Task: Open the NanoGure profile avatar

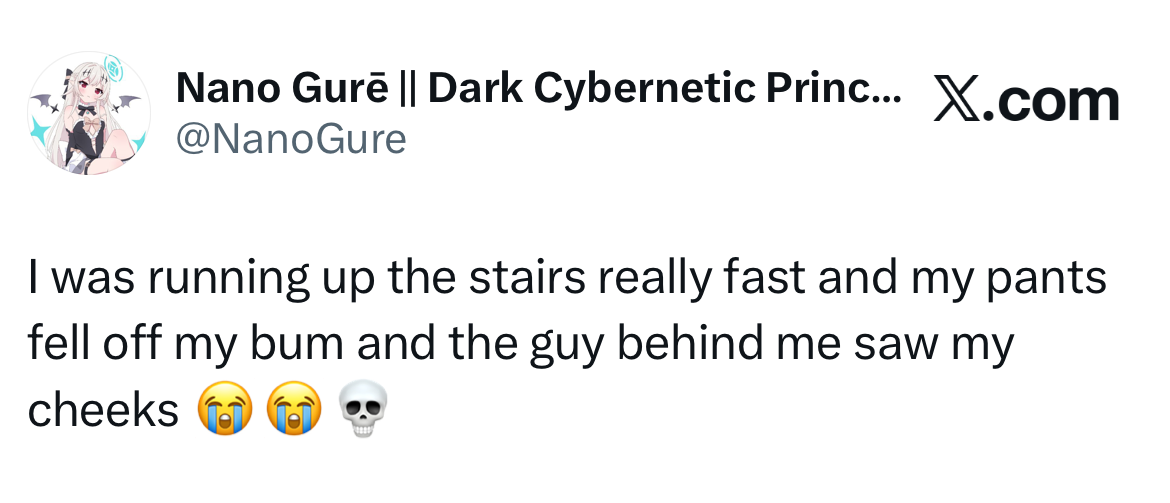Action: click(x=89, y=113)
